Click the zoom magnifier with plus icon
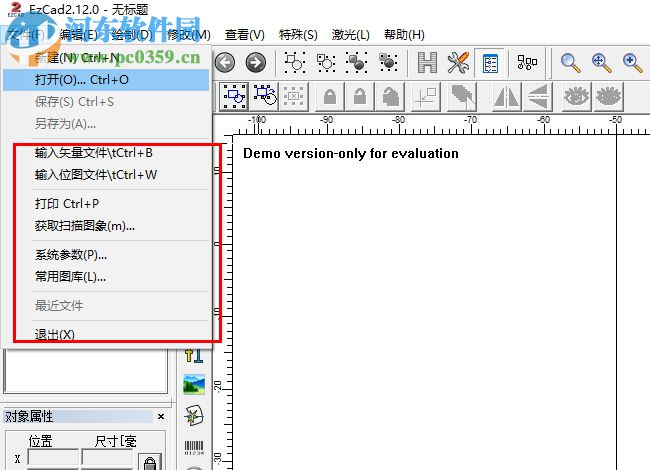The image size is (650, 470). coord(632,63)
